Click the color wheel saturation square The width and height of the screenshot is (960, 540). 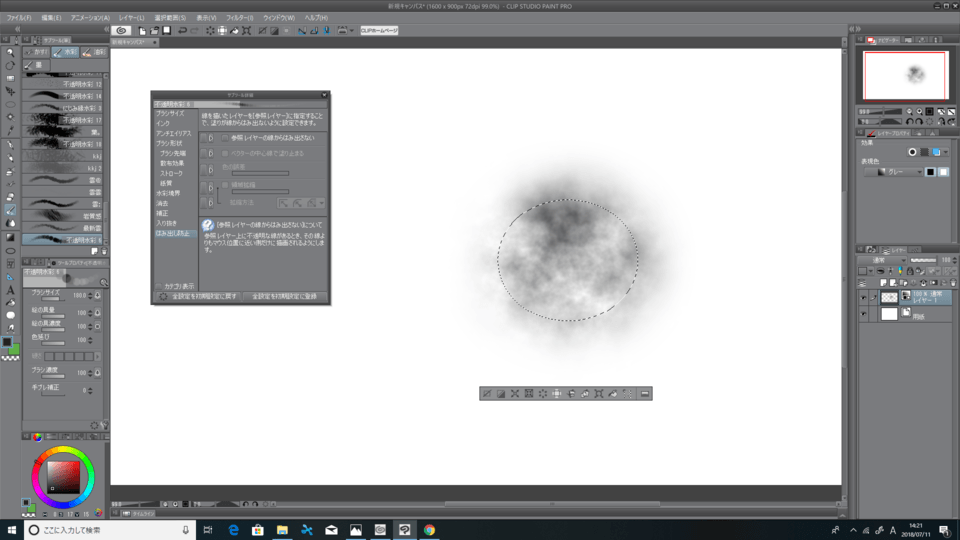[x=64, y=477]
